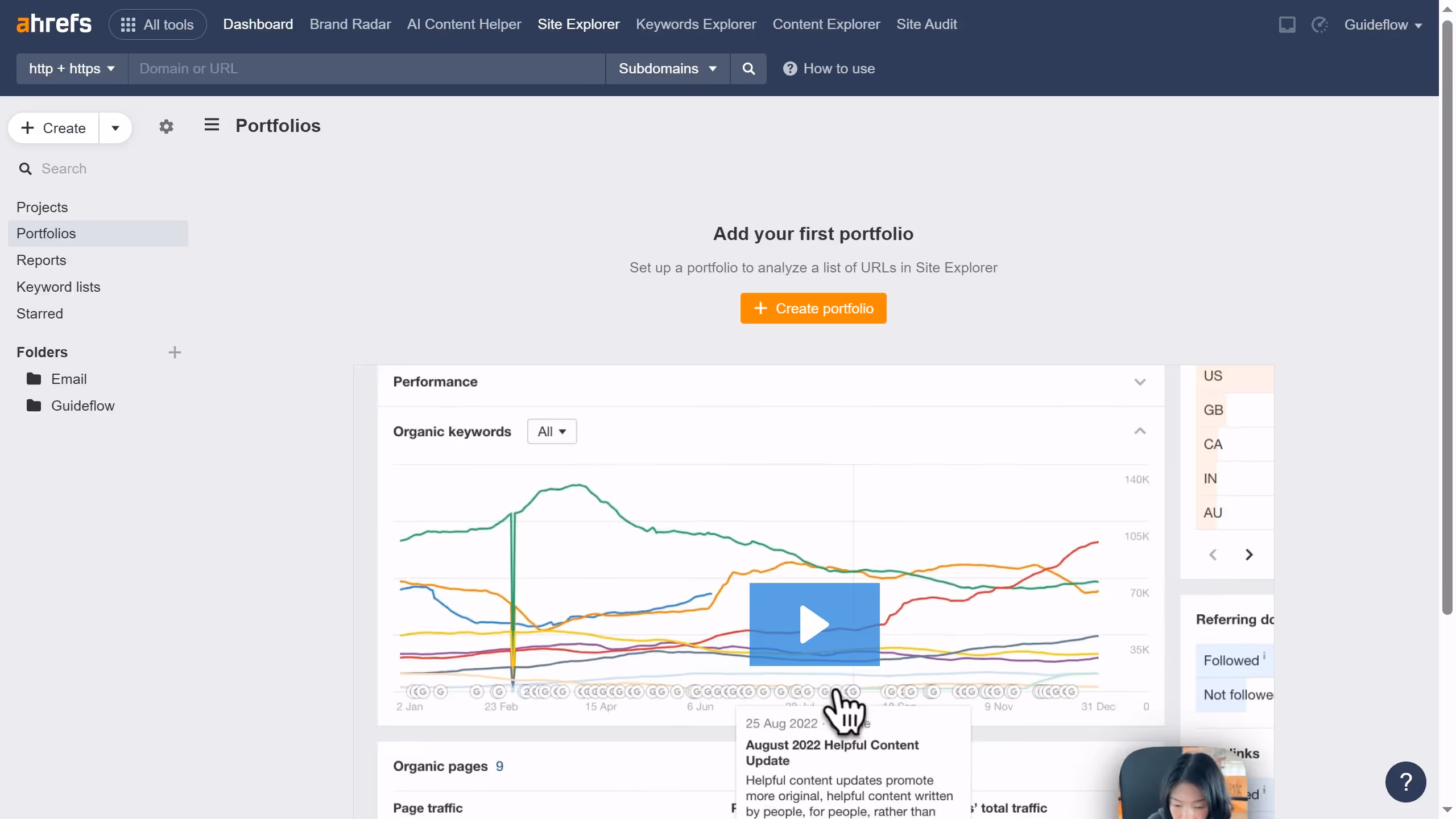Open the Guideflow folder in the sidebar
The image size is (1456, 819).
click(82, 406)
